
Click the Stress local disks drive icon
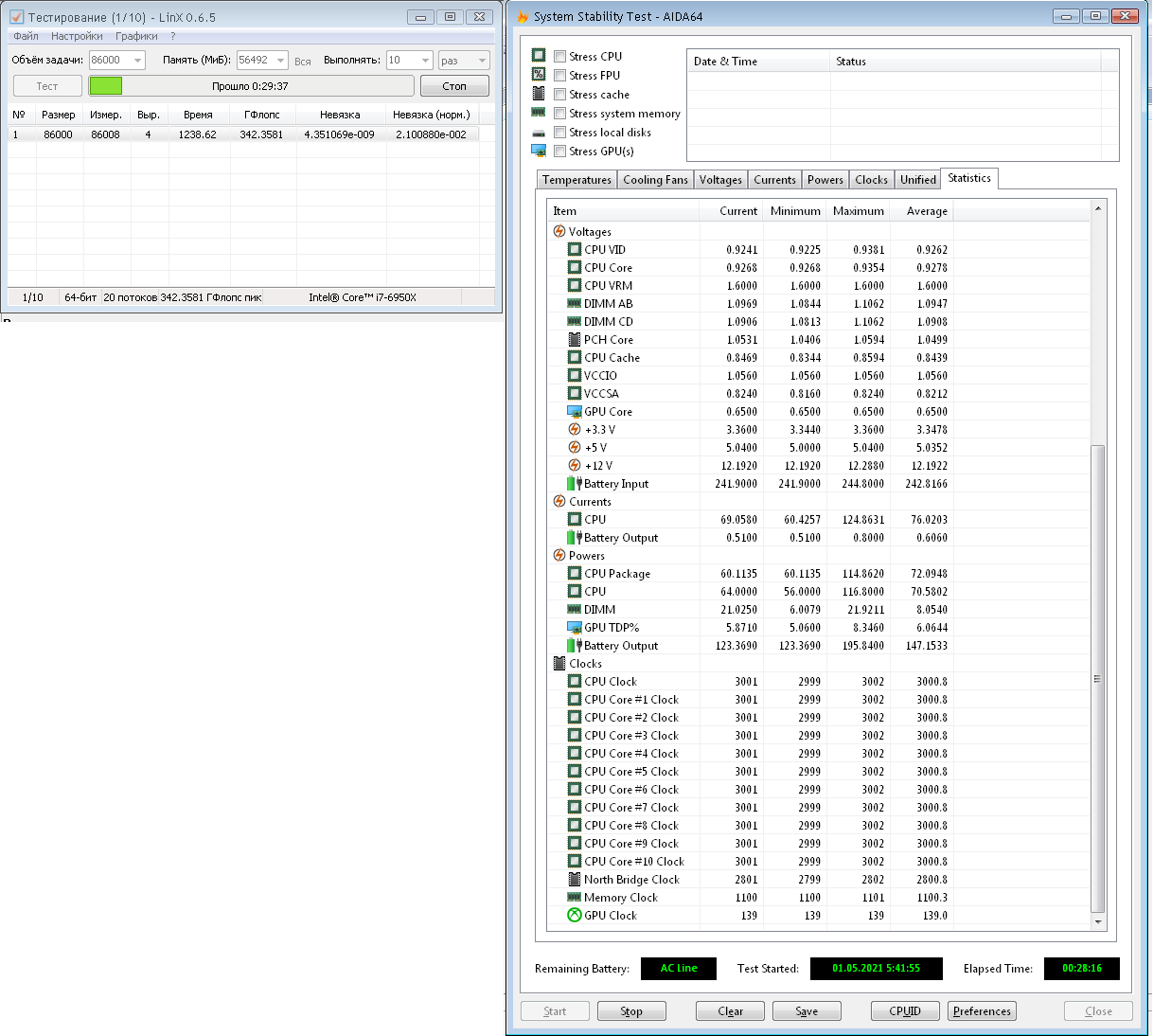point(539,133)
